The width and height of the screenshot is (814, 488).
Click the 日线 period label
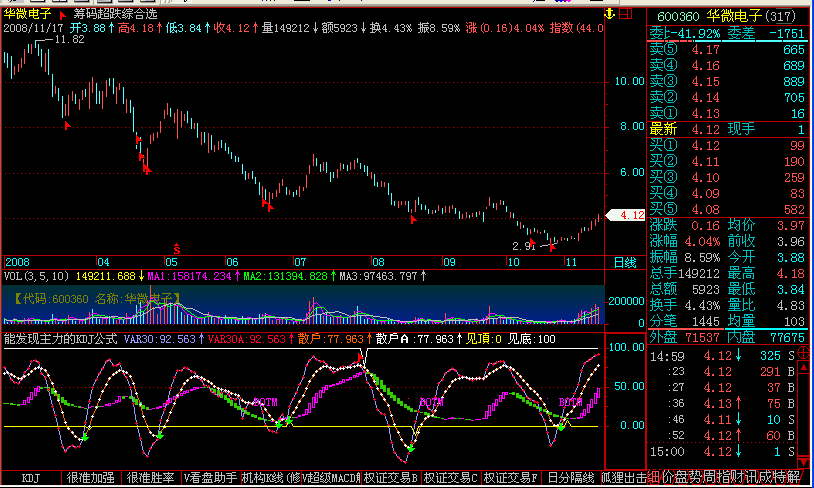pos(625,262)
